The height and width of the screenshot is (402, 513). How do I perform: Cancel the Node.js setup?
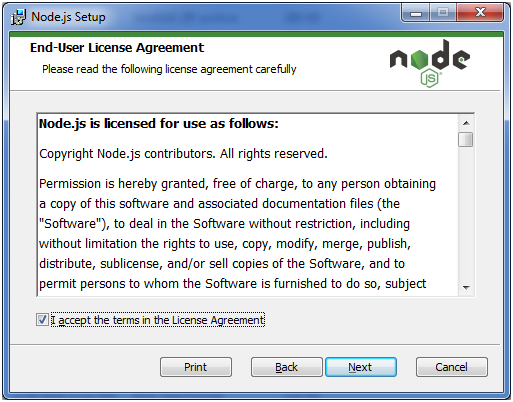[x=452, y=367]
